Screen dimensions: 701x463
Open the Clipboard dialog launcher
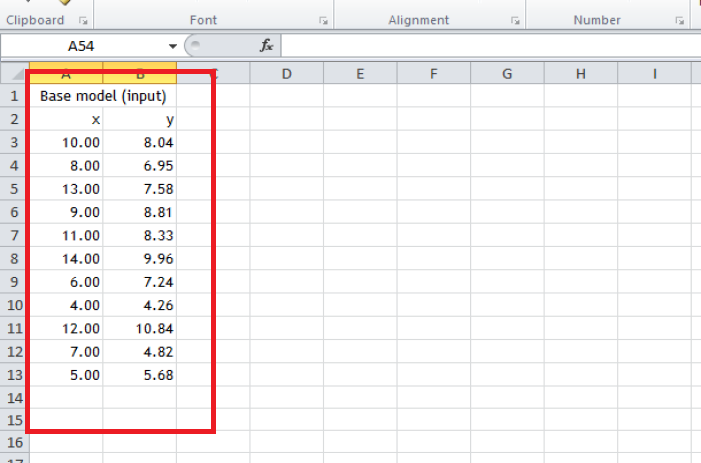coord(83,21)
